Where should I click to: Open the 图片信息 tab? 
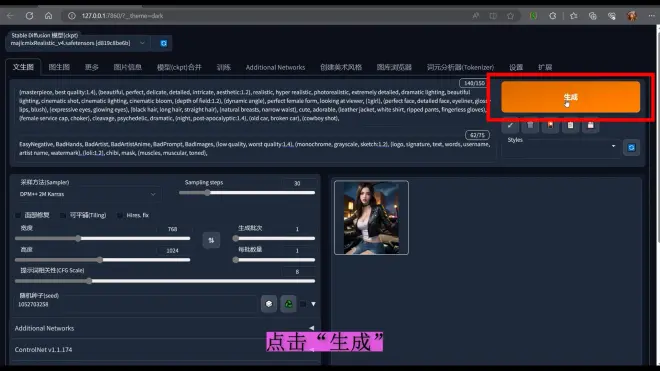(128, 67)
